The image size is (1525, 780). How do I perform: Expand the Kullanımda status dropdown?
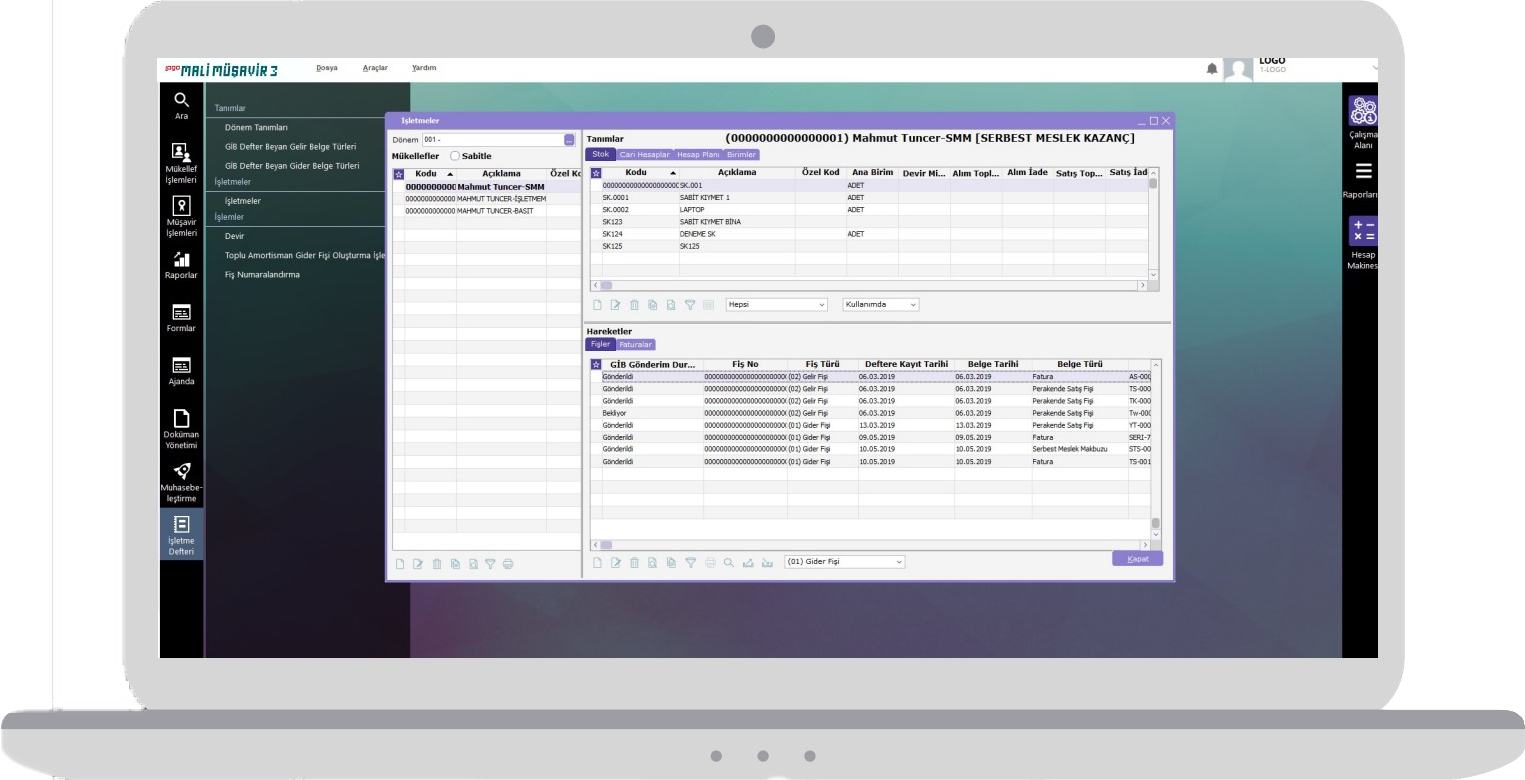click(x=880, y=304)
